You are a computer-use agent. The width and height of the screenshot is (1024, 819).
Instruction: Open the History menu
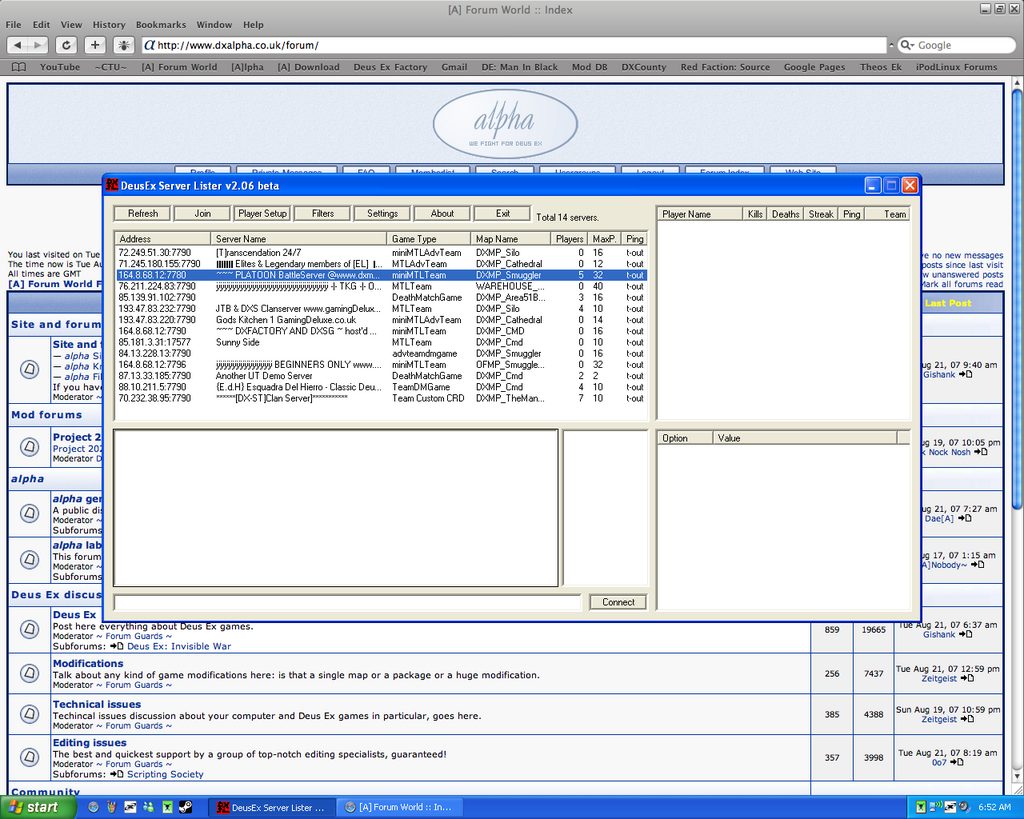pos(108,25)
